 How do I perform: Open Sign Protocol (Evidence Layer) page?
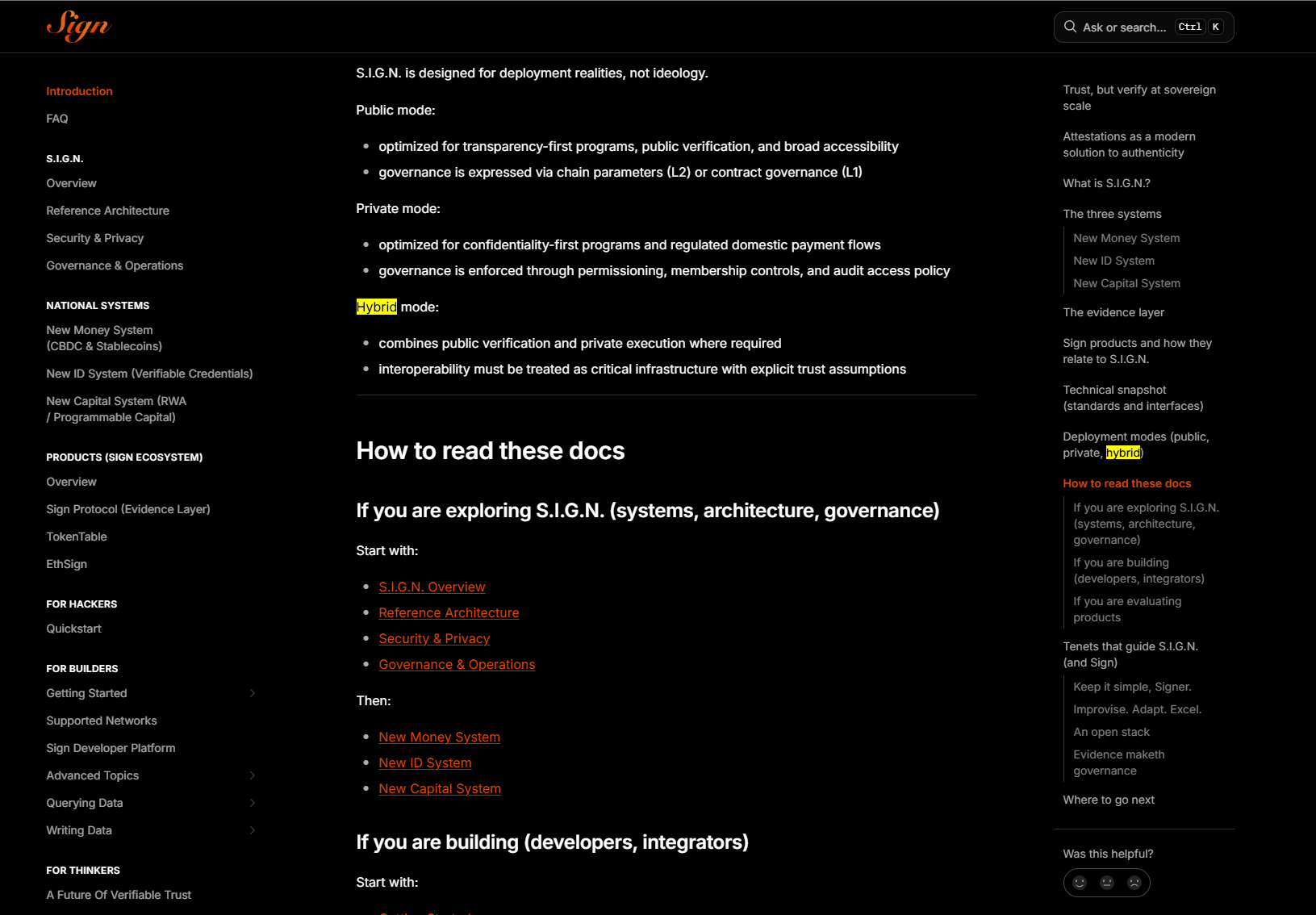click(128, 509)
